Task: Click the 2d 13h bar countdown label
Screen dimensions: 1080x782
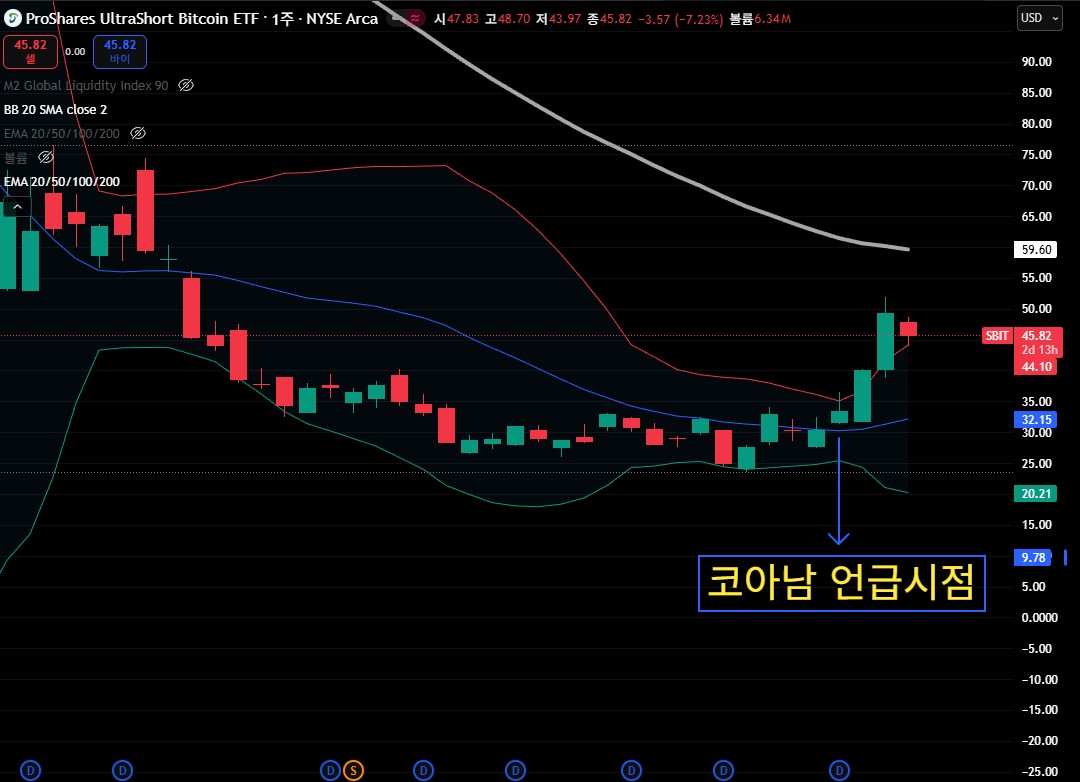Action: [1039, 350]
